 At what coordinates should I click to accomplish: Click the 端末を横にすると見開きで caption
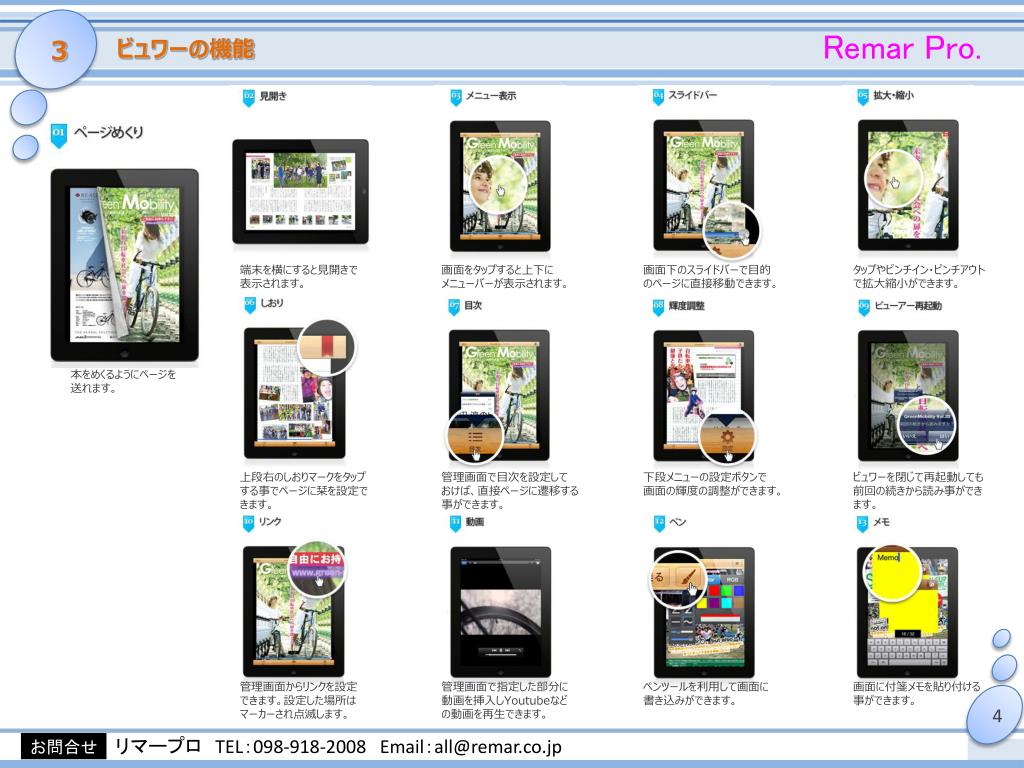pyautogui.click(x=298, y=276)
